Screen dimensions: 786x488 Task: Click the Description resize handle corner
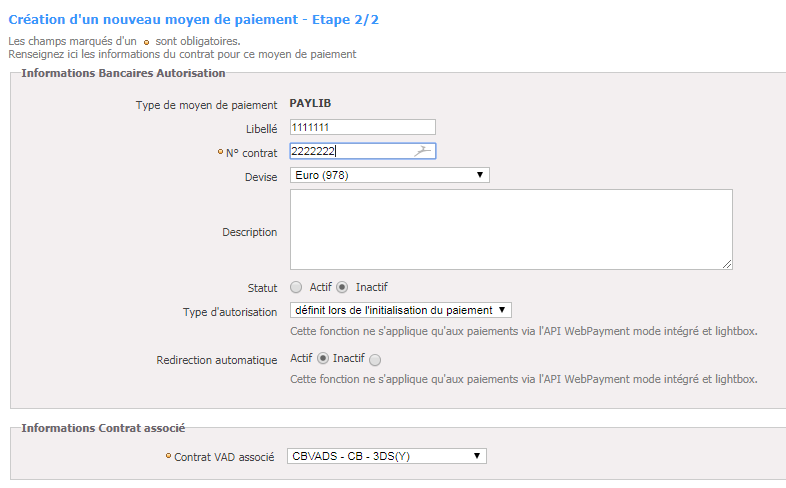coord(727,264)
